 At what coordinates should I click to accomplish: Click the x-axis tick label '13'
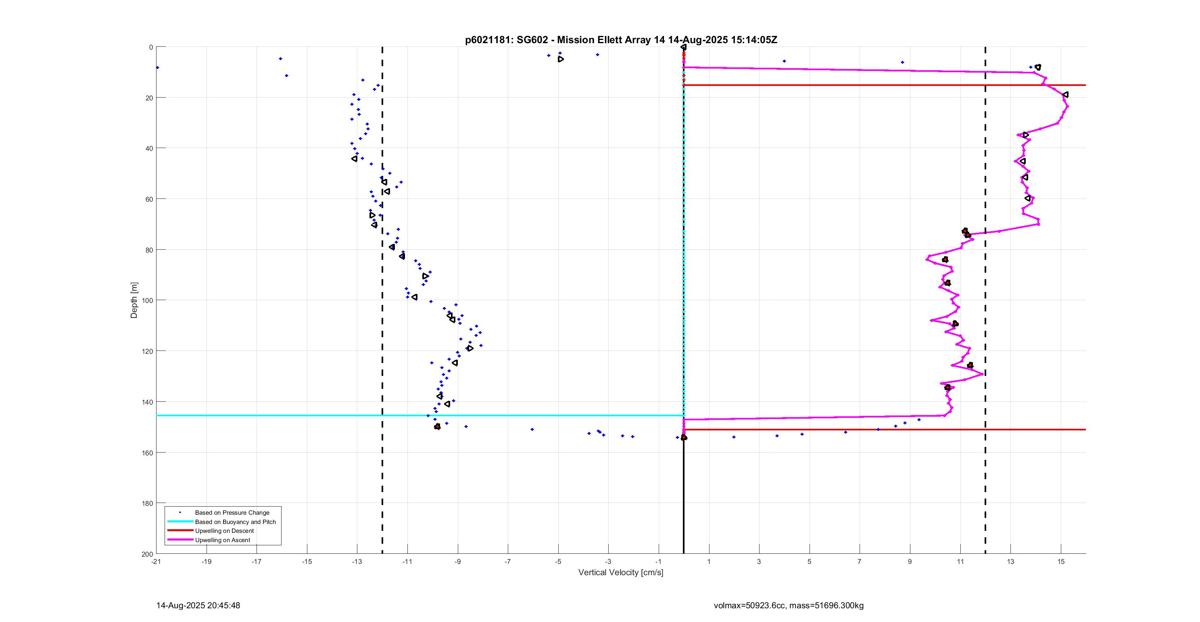click(1010, 561)
